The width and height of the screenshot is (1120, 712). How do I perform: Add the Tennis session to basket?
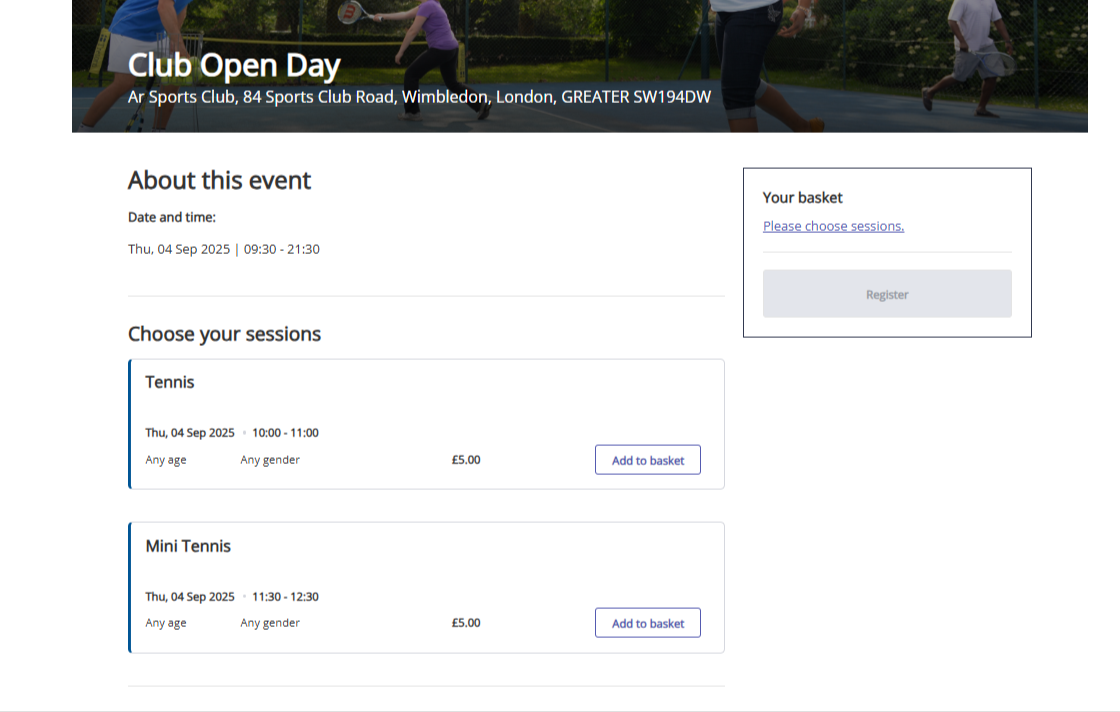pyautogui.click(x=647, y=460)
